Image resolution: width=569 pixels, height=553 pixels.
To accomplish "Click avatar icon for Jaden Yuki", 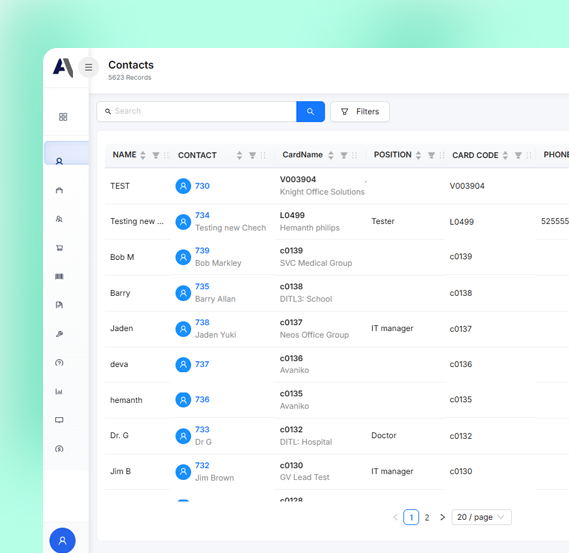I will click(183, 329).
